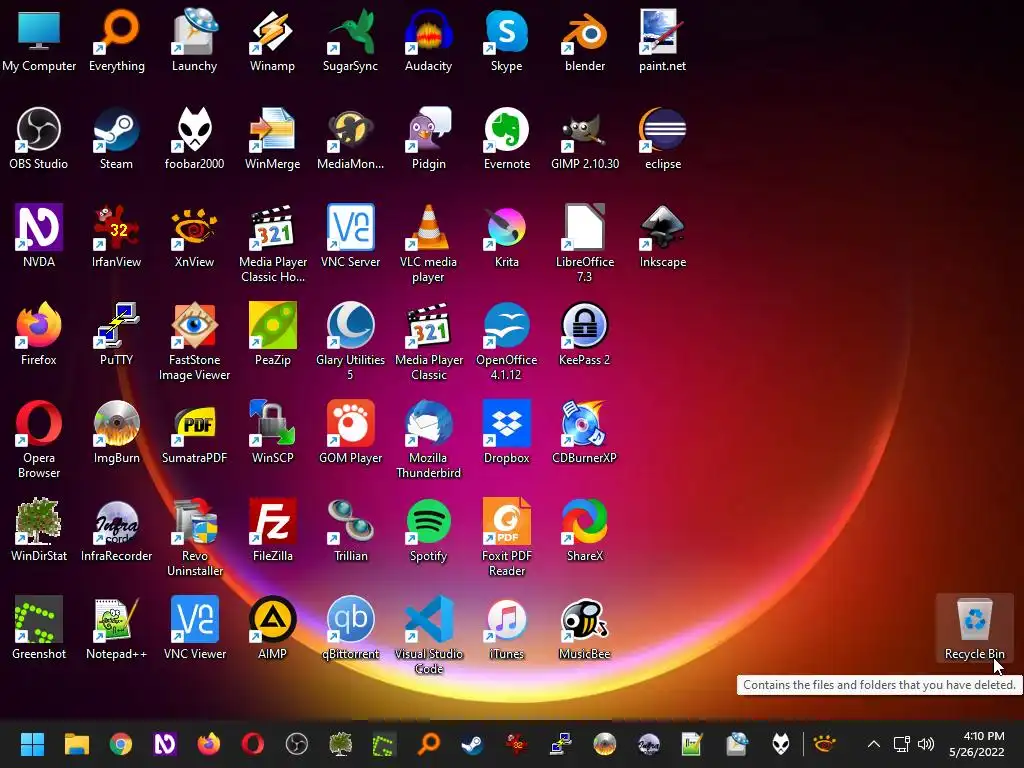1024x768 pixels.
Task: Select the Skype desktop icon
Action: click(507, 40)
